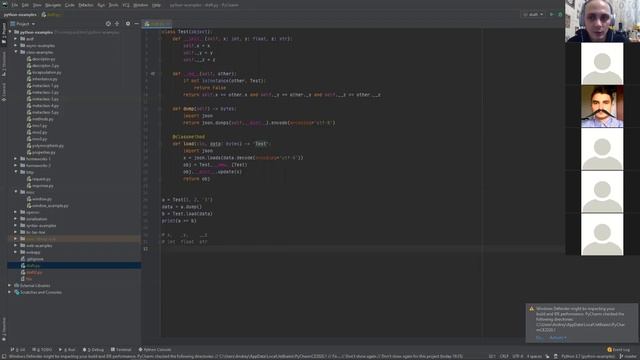Open the Favorites tool stripe
Viewport: 640px width, 360px height.
4,329
